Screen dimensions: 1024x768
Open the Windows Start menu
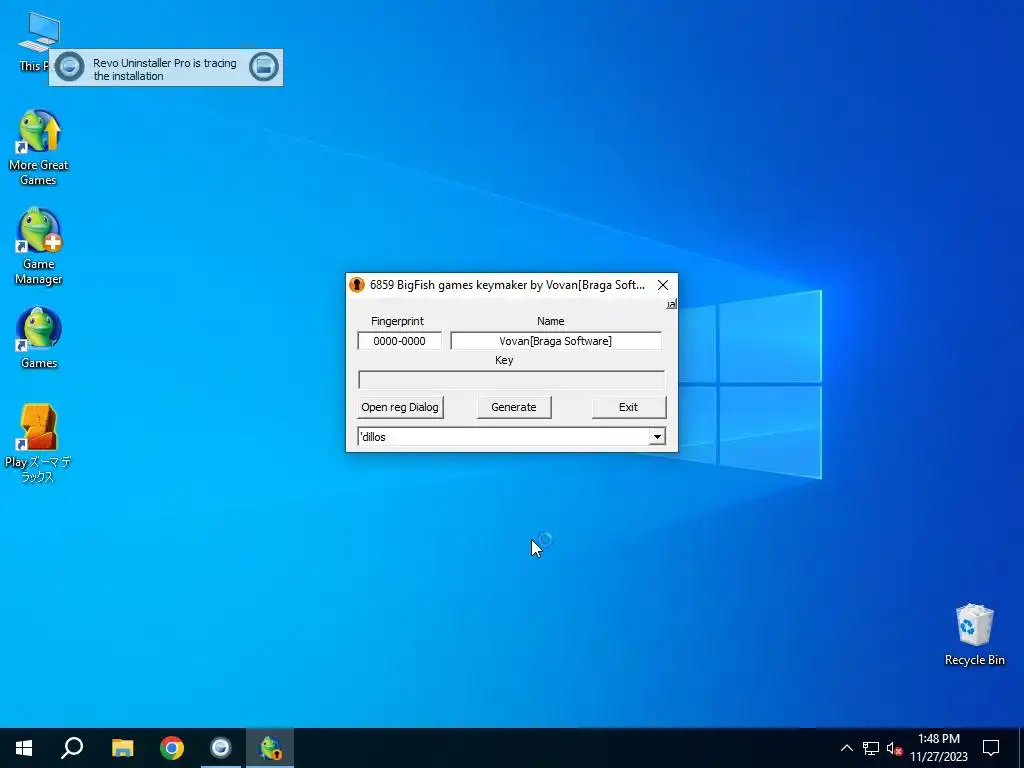click(x=24, y=748)
